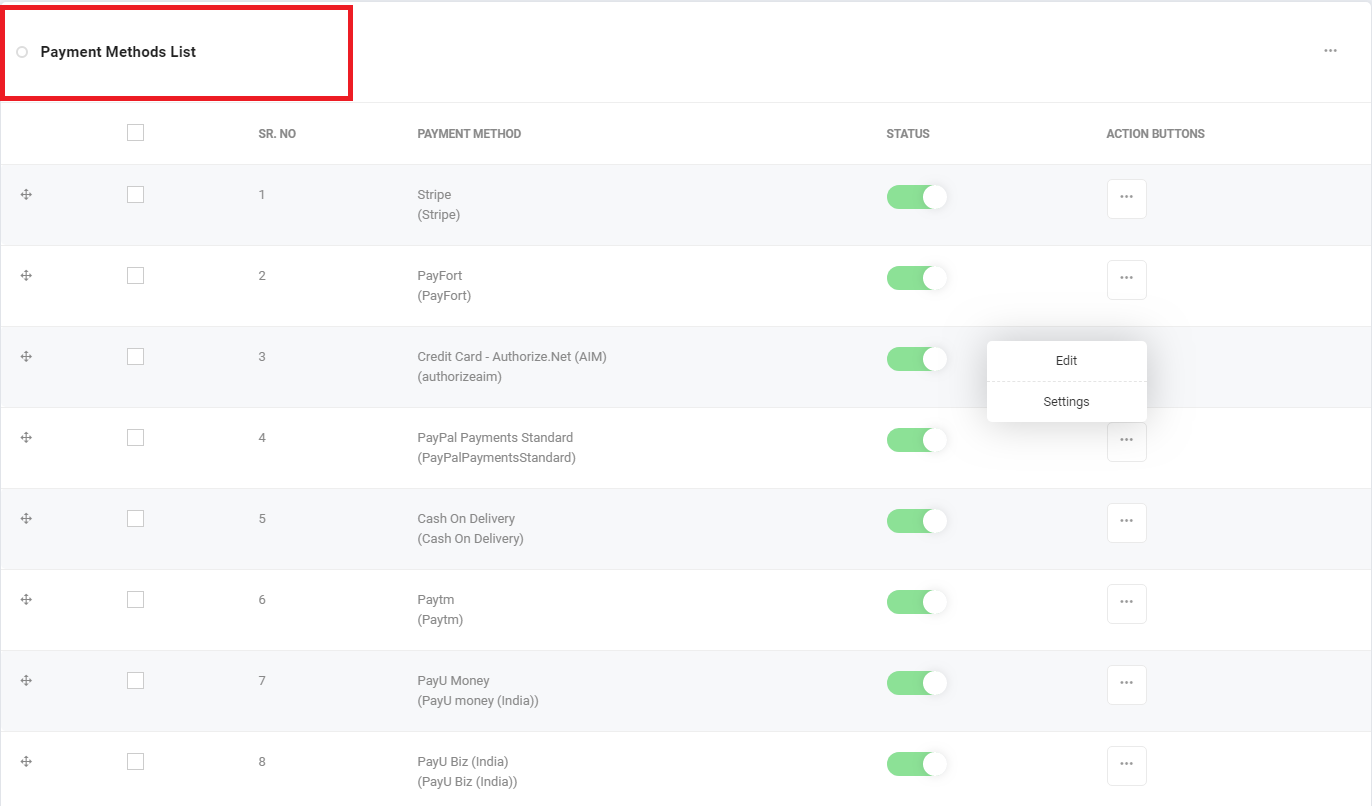Click drag handle icon for PayU Biz row
This screenshot has height=806, width=1372.
point(27,761)
